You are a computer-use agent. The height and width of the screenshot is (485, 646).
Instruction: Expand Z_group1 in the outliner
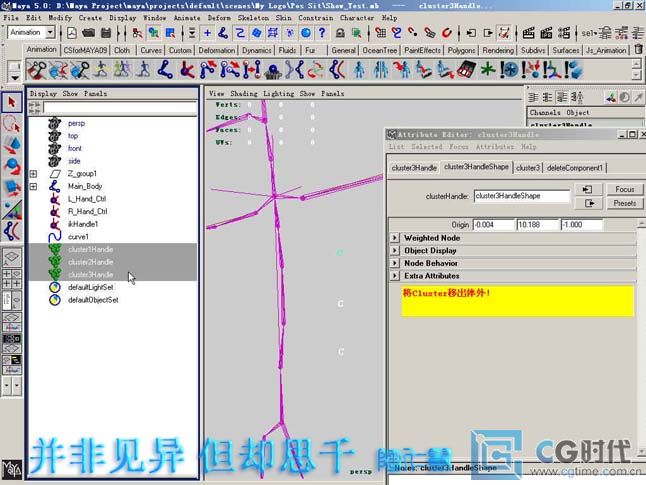coord(33,174)
